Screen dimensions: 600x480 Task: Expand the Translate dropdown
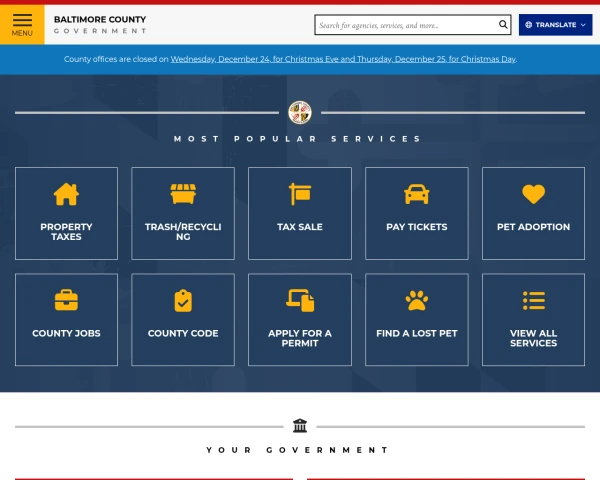[555, 25]
